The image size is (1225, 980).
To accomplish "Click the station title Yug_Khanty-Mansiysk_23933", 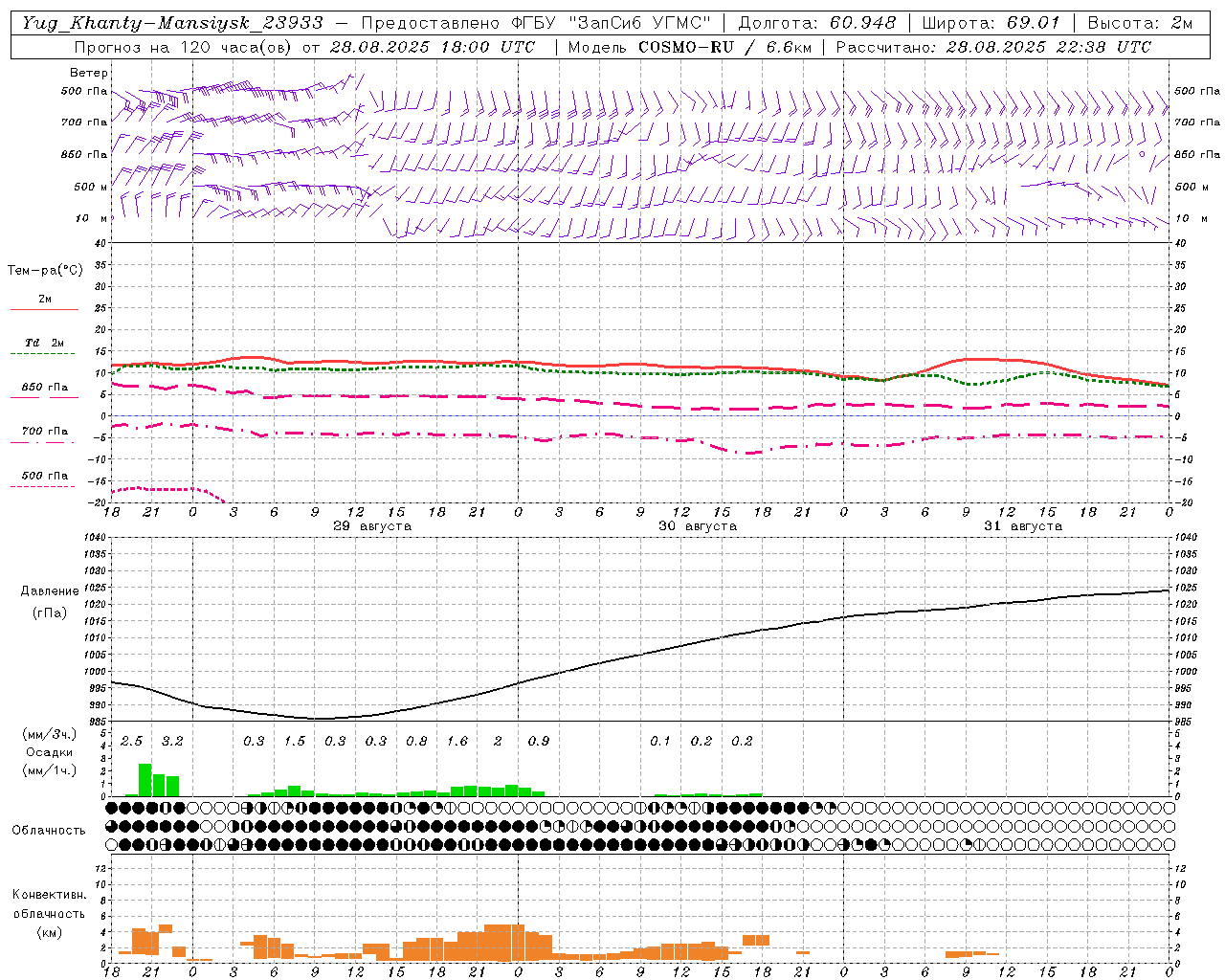I will pos(172,23).
